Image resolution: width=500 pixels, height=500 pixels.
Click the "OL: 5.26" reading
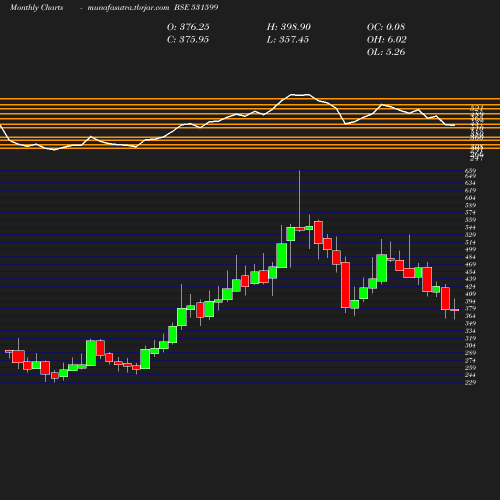point(386,52)
